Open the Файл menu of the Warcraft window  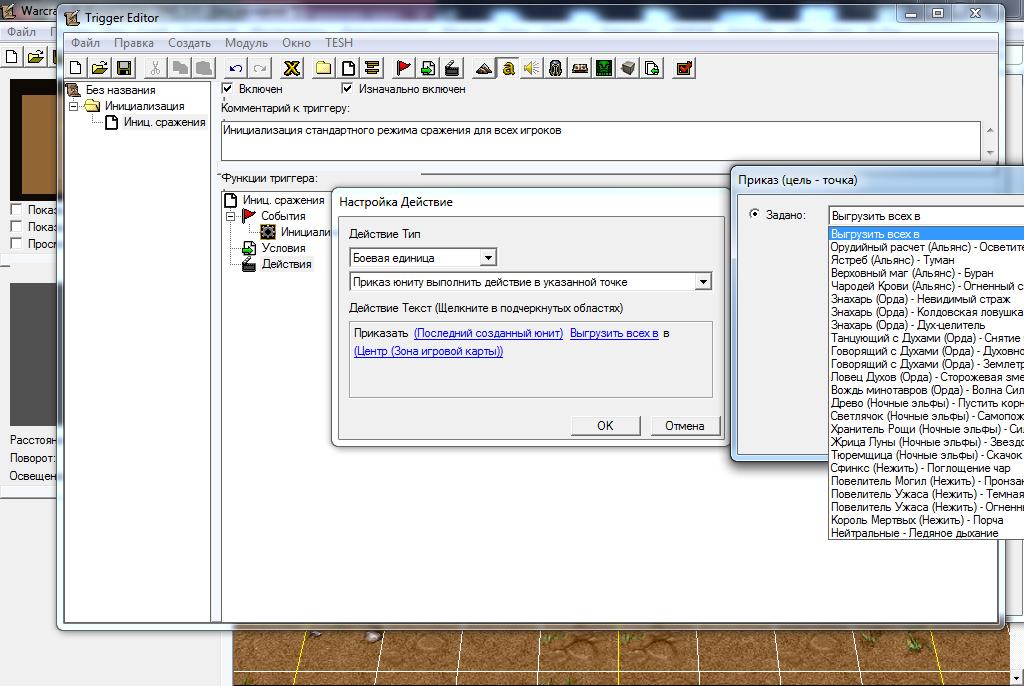coord(21,31)
